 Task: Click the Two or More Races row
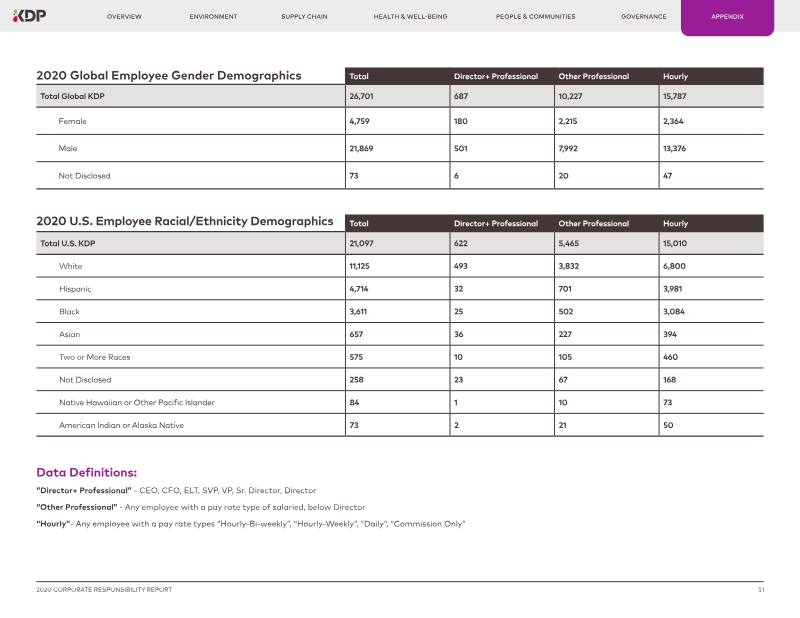coord(94,357)
